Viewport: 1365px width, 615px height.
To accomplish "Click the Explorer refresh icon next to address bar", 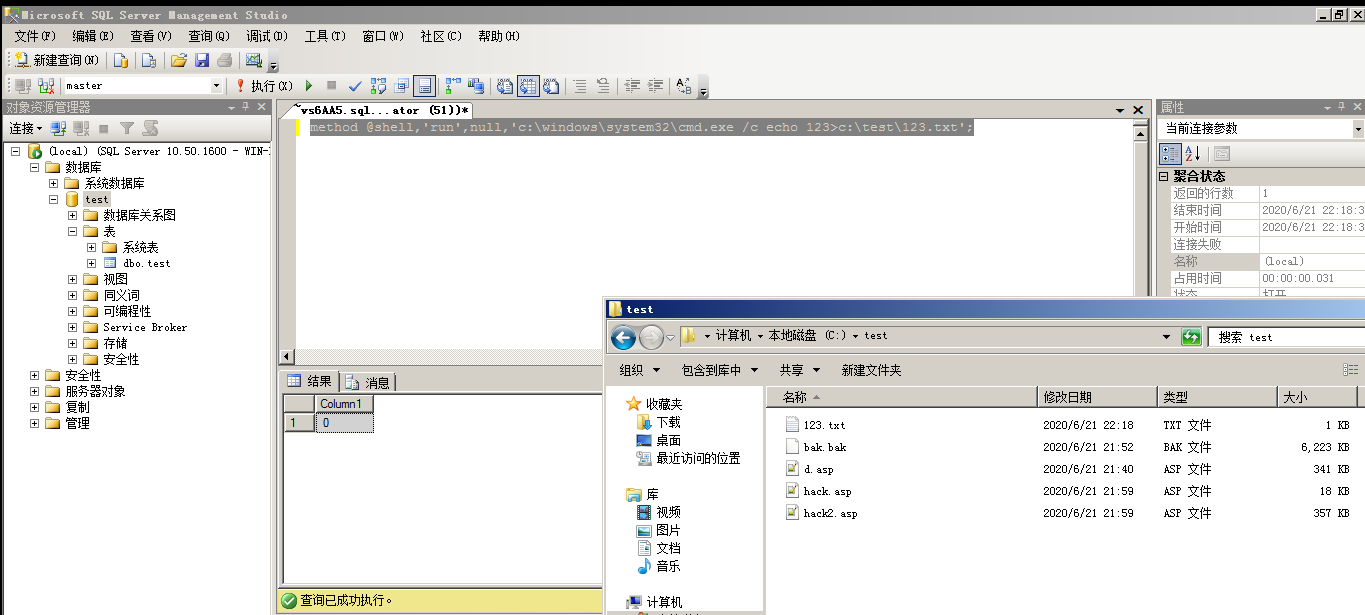I will (1191, 337).
